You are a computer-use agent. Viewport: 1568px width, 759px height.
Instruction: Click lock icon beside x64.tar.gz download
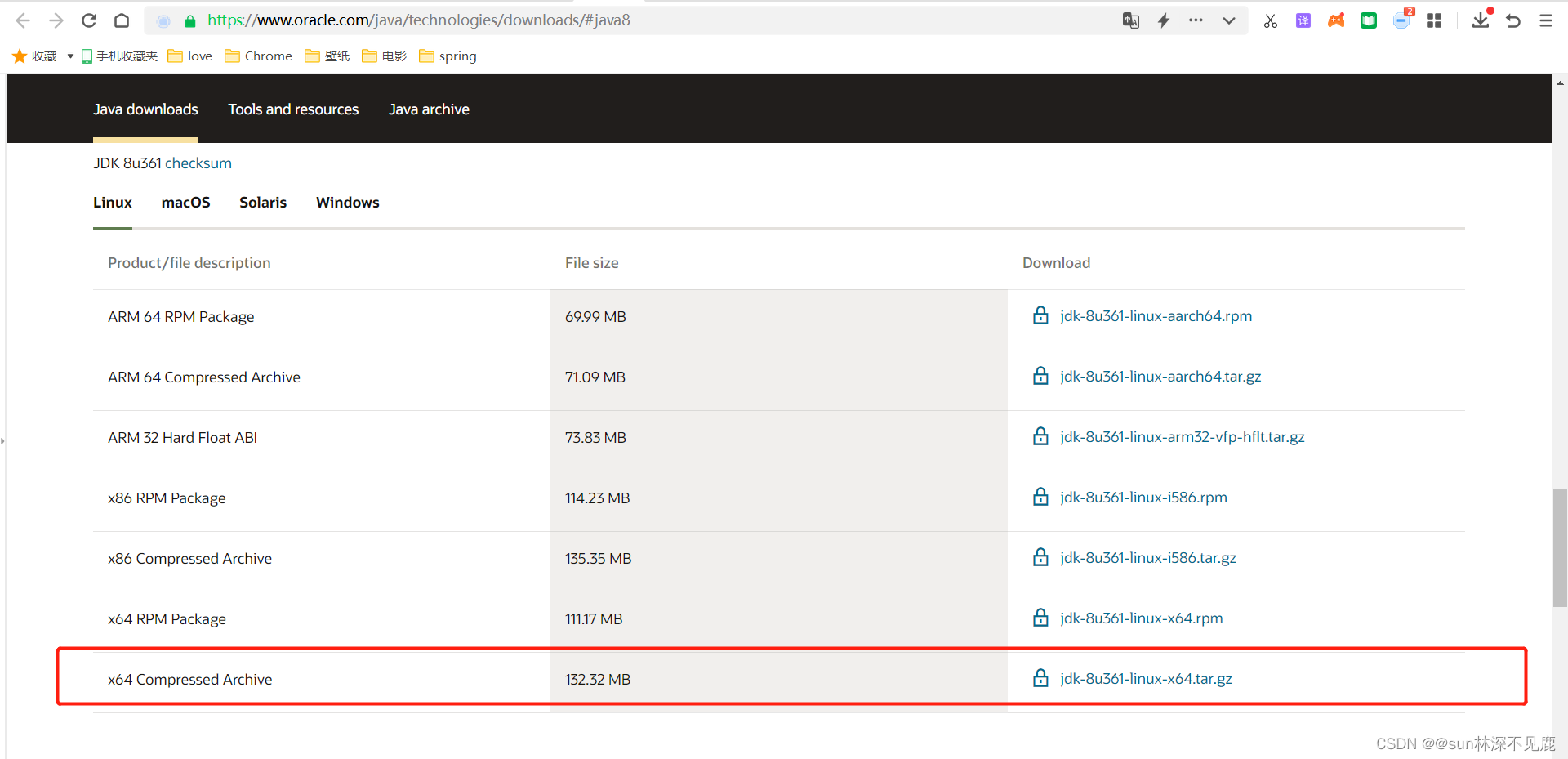[x=1040, y=678]
